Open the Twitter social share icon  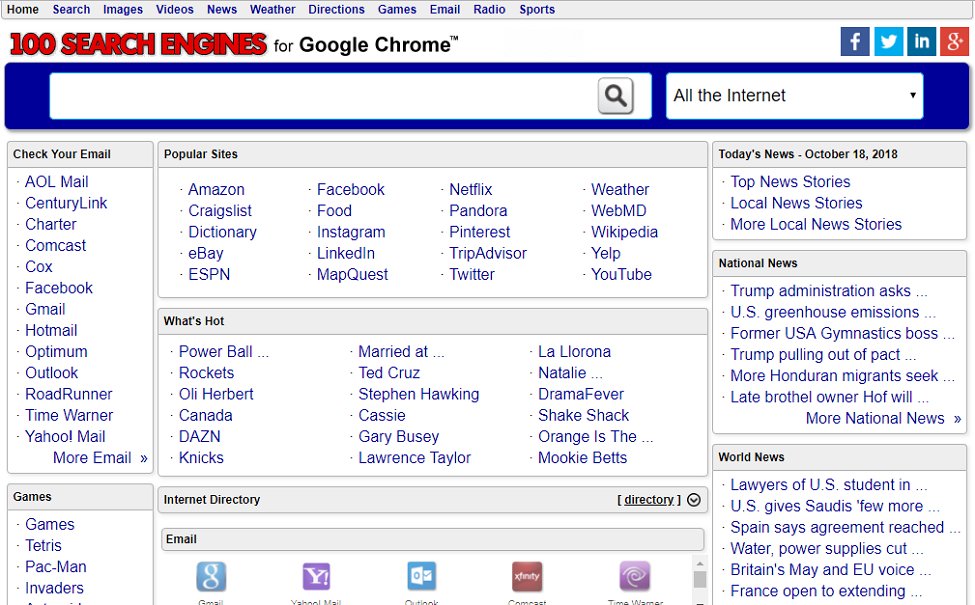click(x=889, y=42)
